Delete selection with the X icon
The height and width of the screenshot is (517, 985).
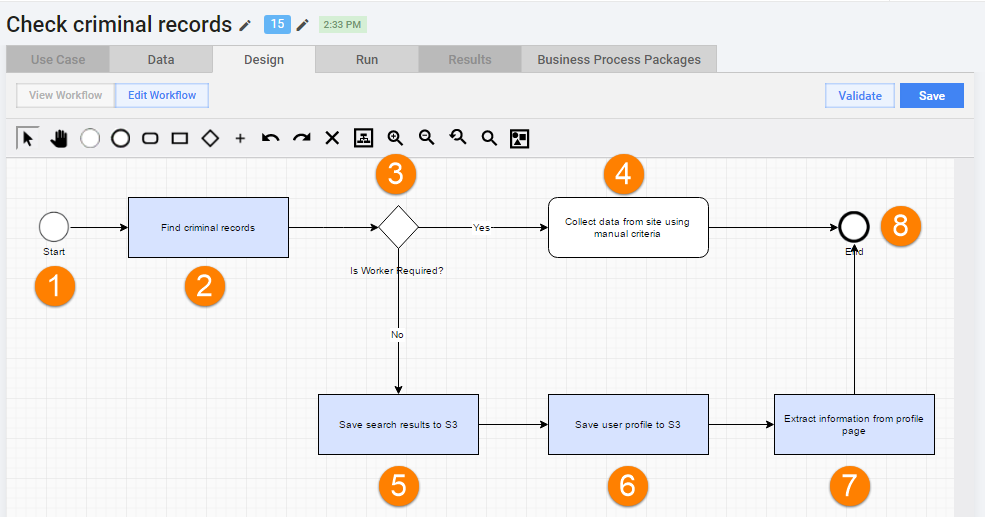tap(332, 138)
